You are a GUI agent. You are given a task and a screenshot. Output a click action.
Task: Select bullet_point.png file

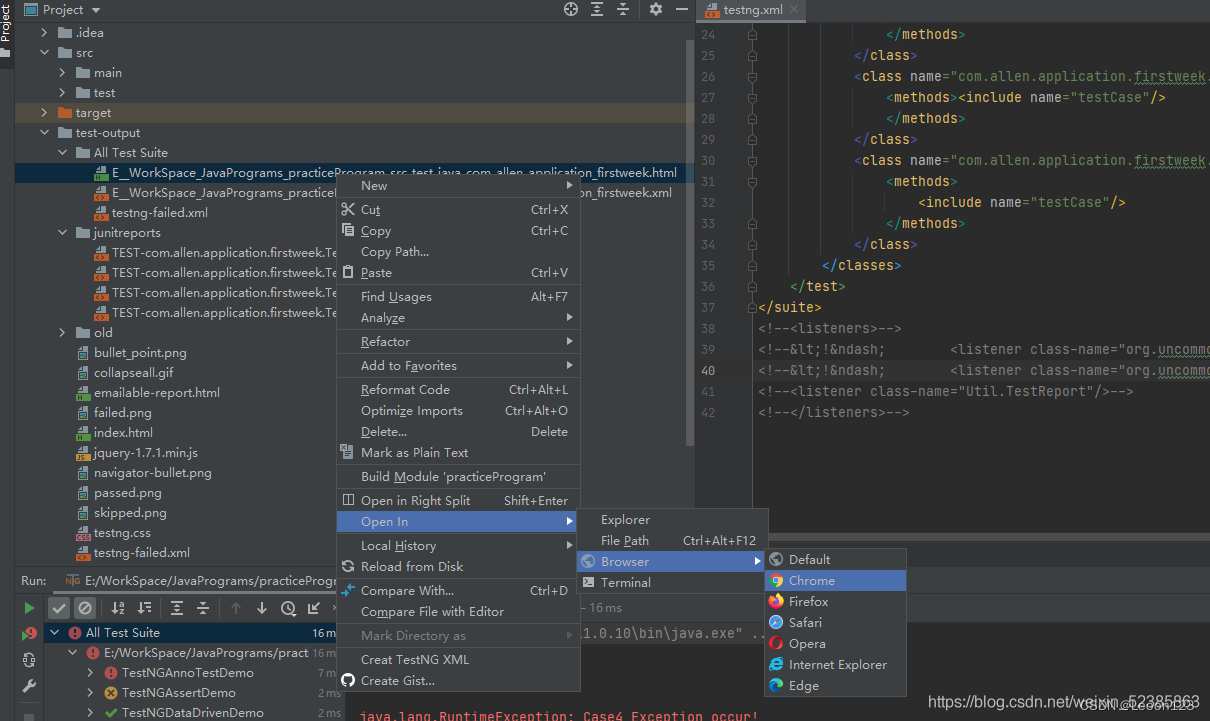pos(140,353)
